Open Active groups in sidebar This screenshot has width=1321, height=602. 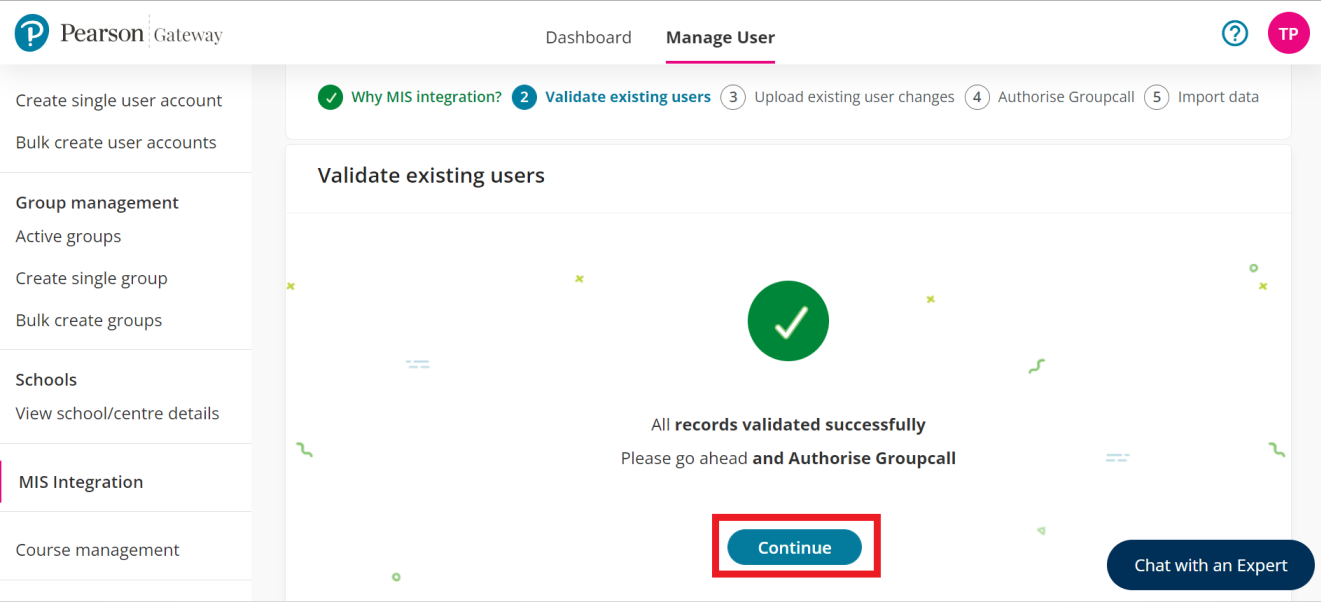pos(68,236)
